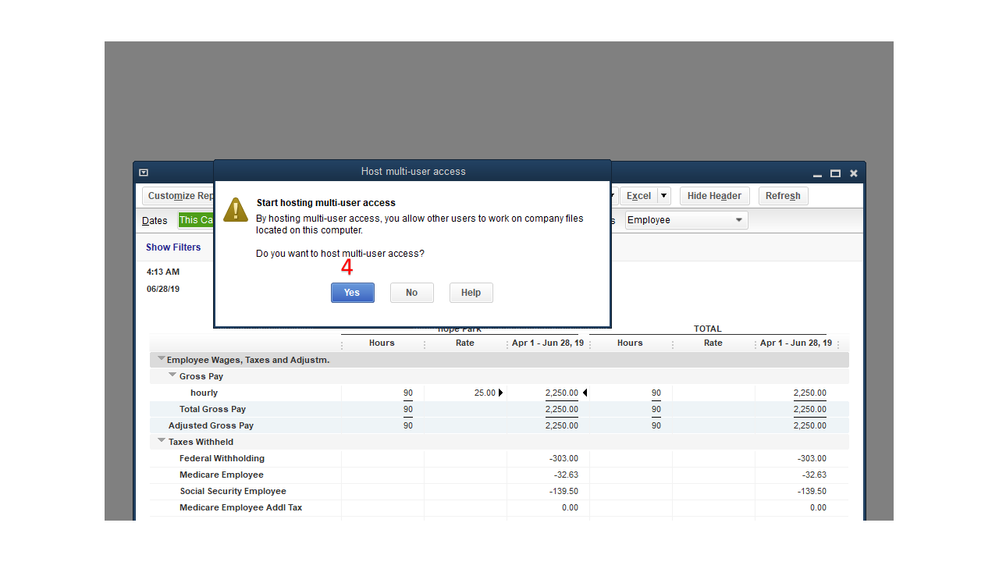Viewport: 999px width, 562px height.
Task: Decline hosting with the No button
Action: [x=412, y=292]
